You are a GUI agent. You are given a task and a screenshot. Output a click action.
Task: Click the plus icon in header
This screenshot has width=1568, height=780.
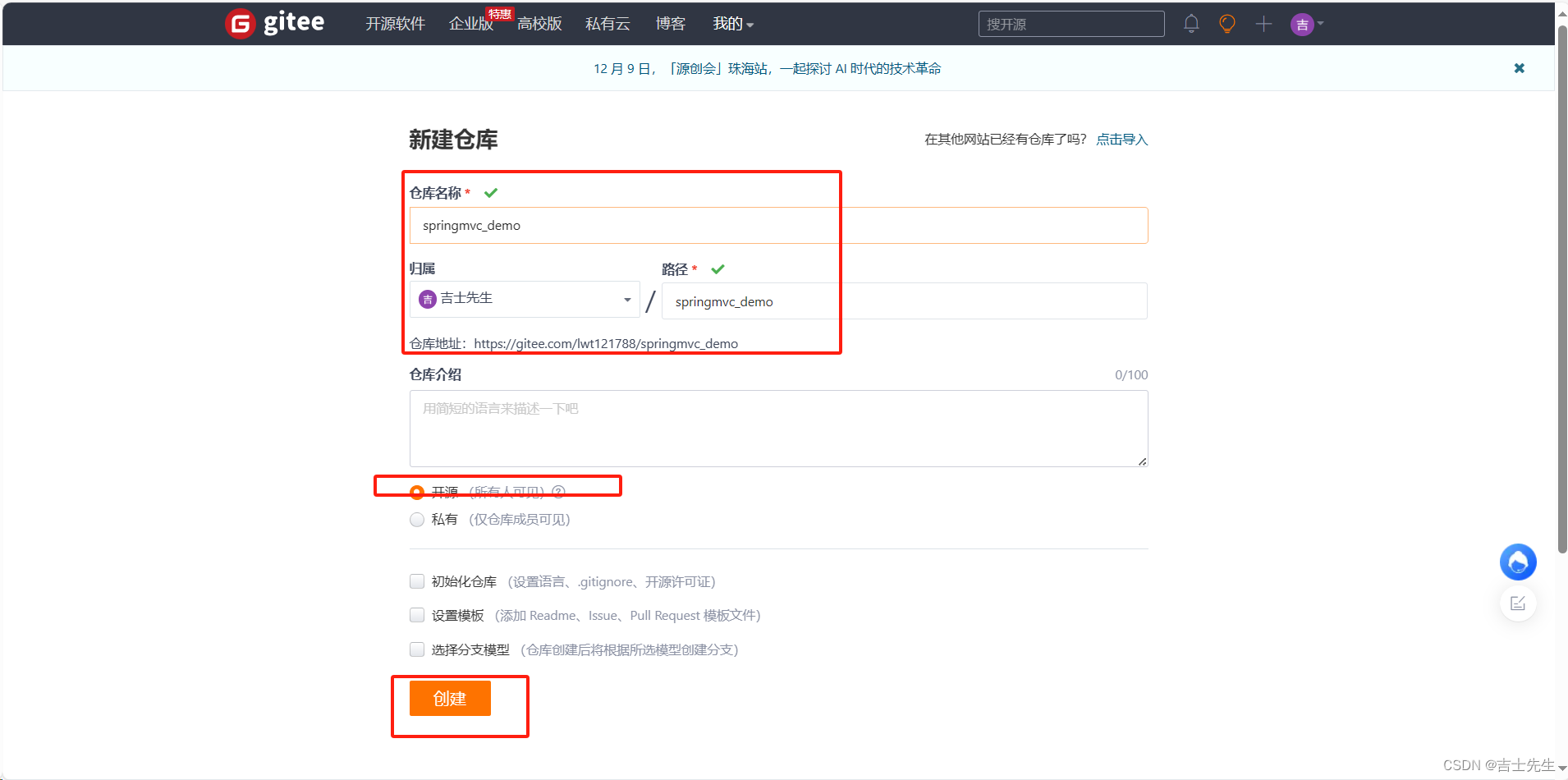tap(1263, 24)
